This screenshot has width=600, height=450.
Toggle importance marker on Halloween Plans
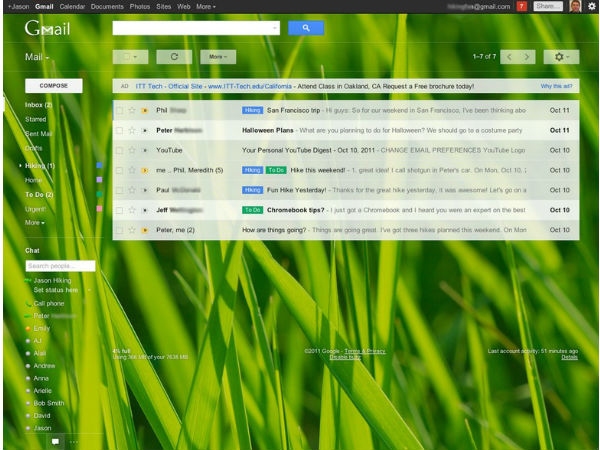pyautogui.click(x=145, y=130)
